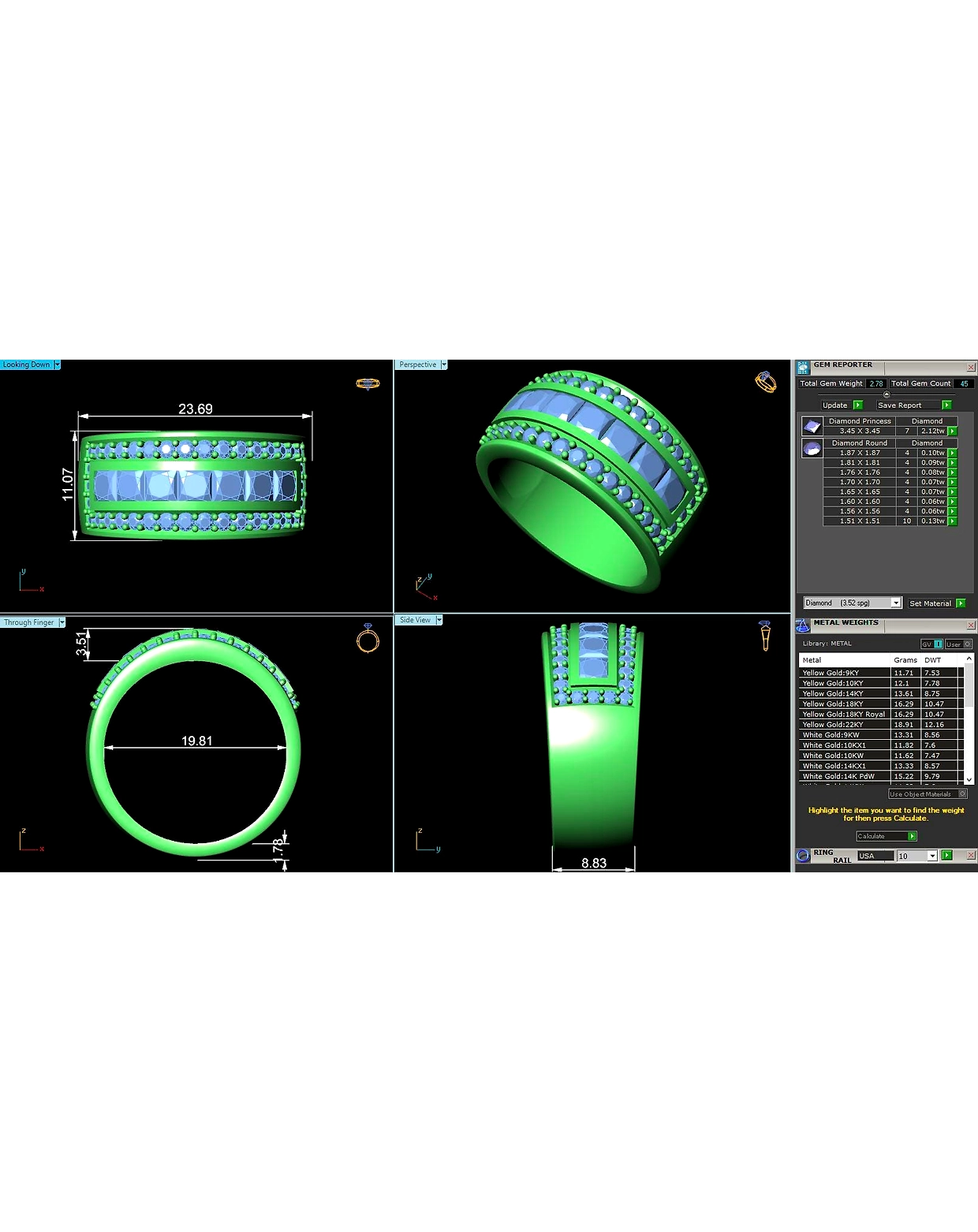Toggle the GV library switch
978x1232 pixels.
point(931,644)
